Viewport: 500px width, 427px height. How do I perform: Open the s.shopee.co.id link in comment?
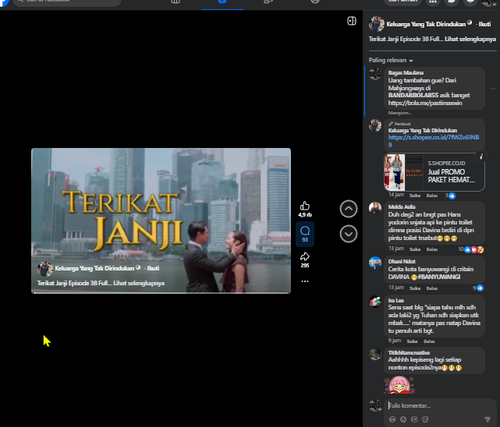(x=433, y=141)
